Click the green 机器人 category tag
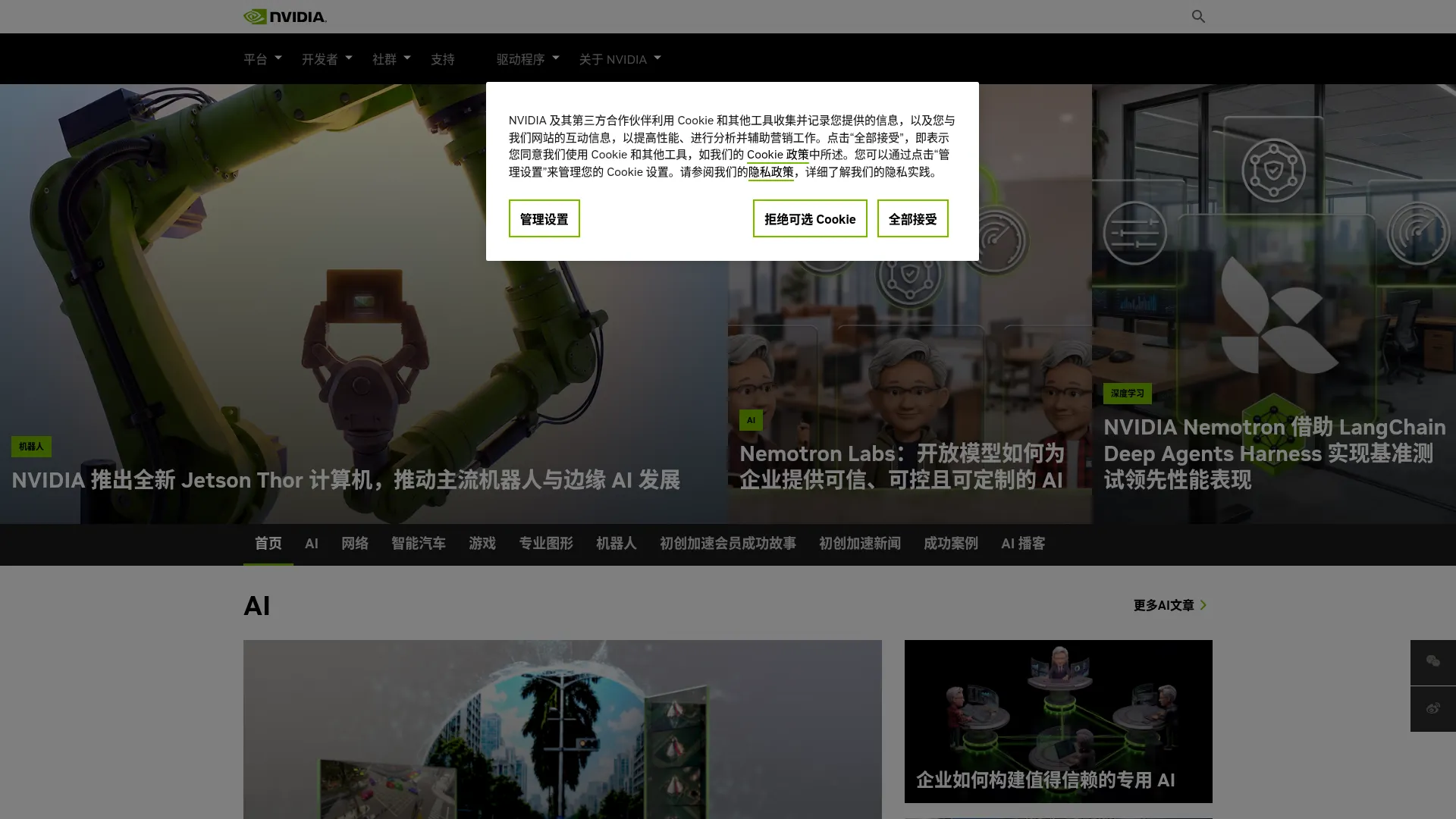This screenshot has width=1456, height=819. tap(31, 446)
